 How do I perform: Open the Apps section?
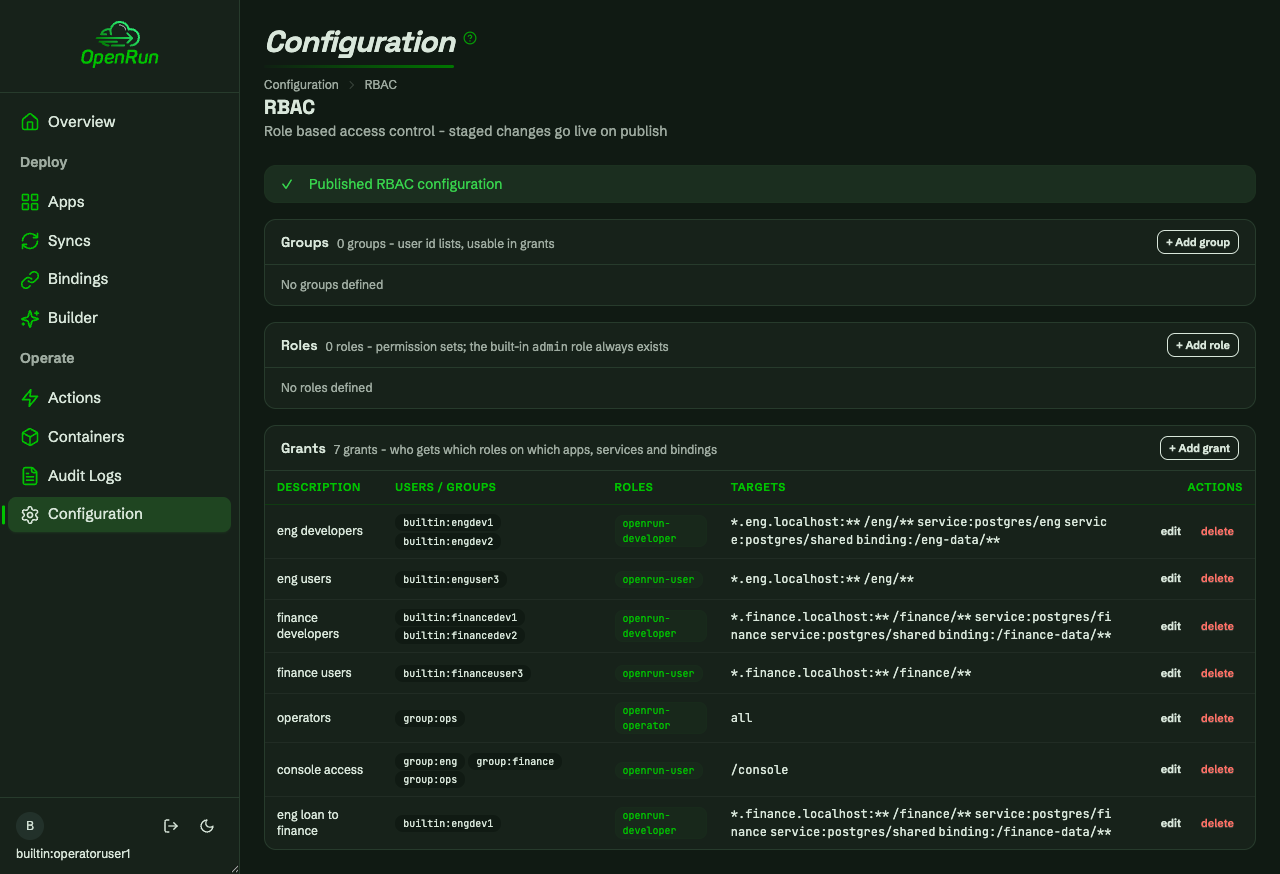pyautogui.click(x=119, y=202)
